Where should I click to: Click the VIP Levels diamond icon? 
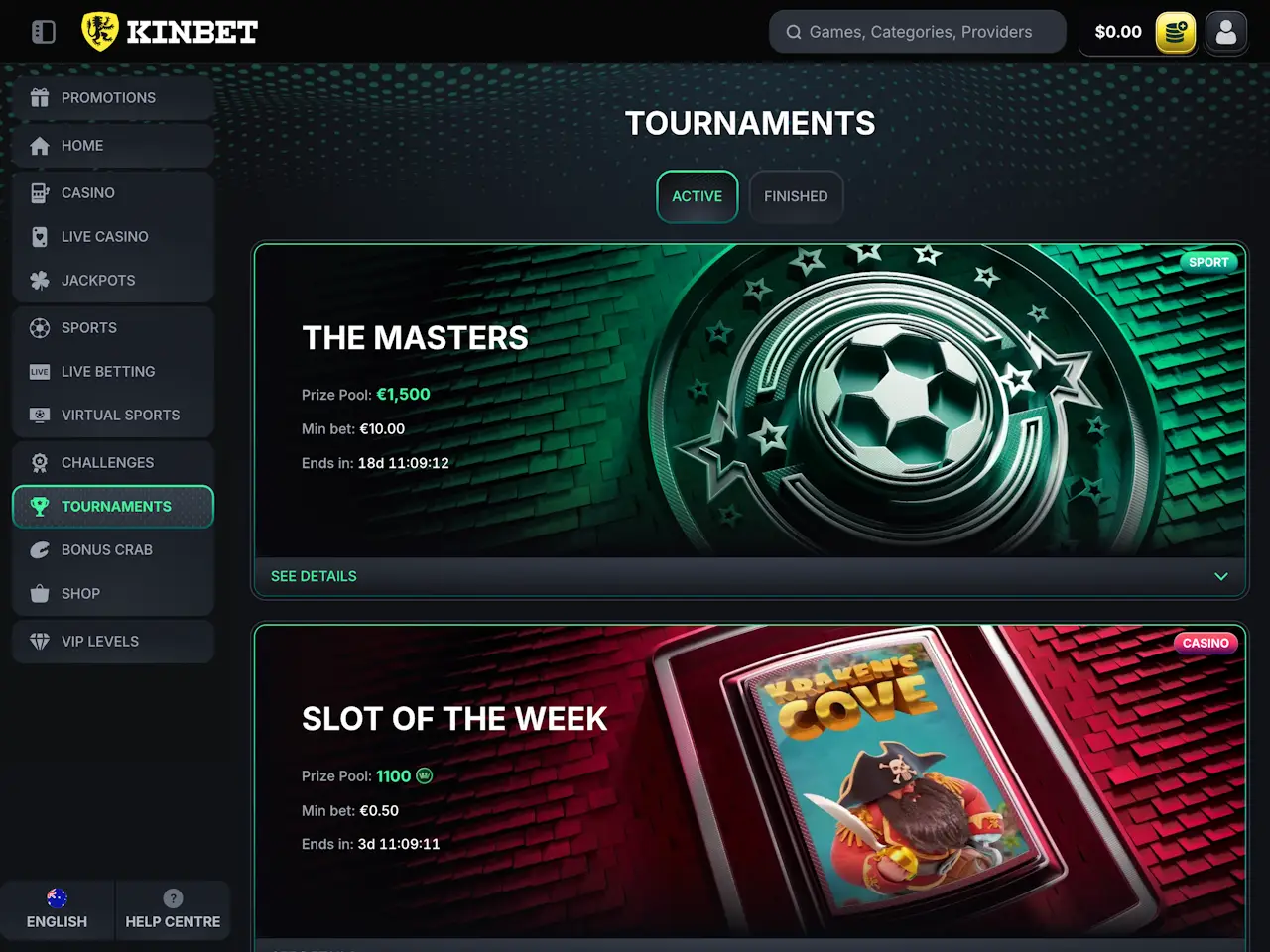[x=40, y=642]
